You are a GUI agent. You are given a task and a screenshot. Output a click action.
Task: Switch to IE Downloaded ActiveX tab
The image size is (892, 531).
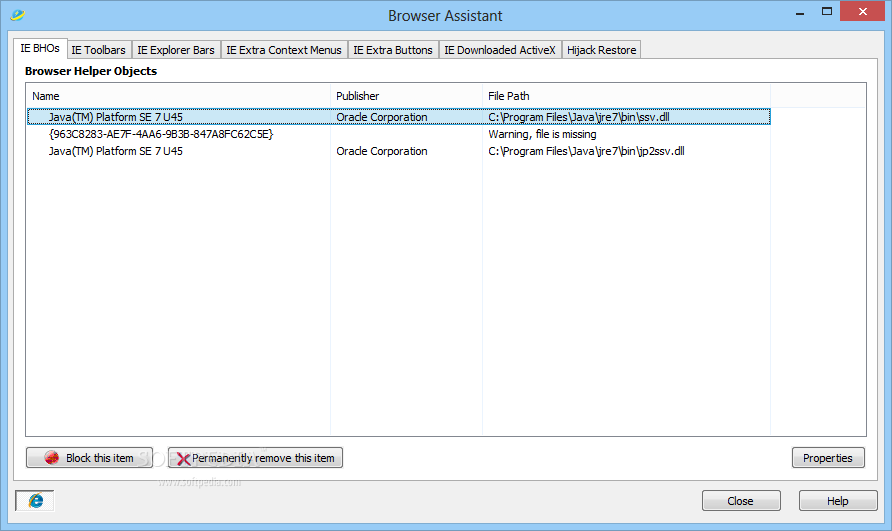click(x=499, y=50)
